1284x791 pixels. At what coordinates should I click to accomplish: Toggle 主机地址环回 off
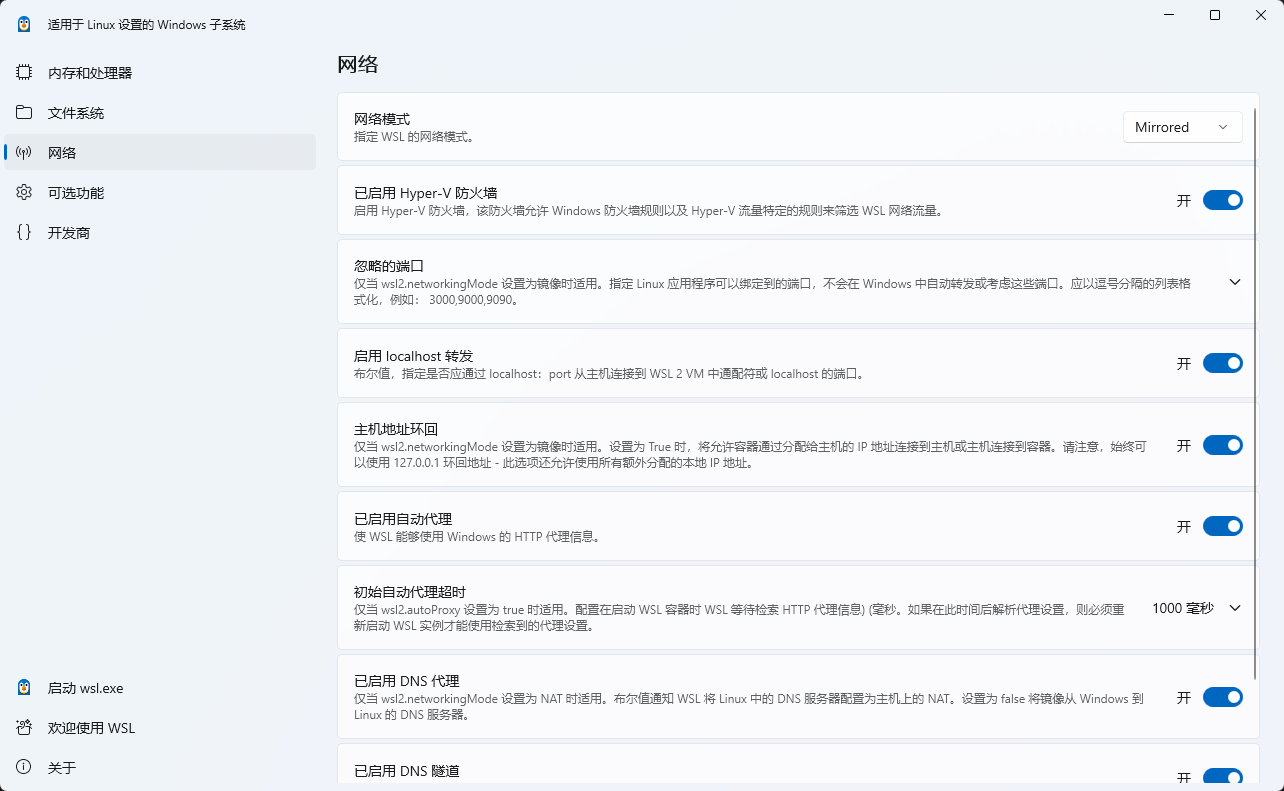click(x=1222, y=445)
